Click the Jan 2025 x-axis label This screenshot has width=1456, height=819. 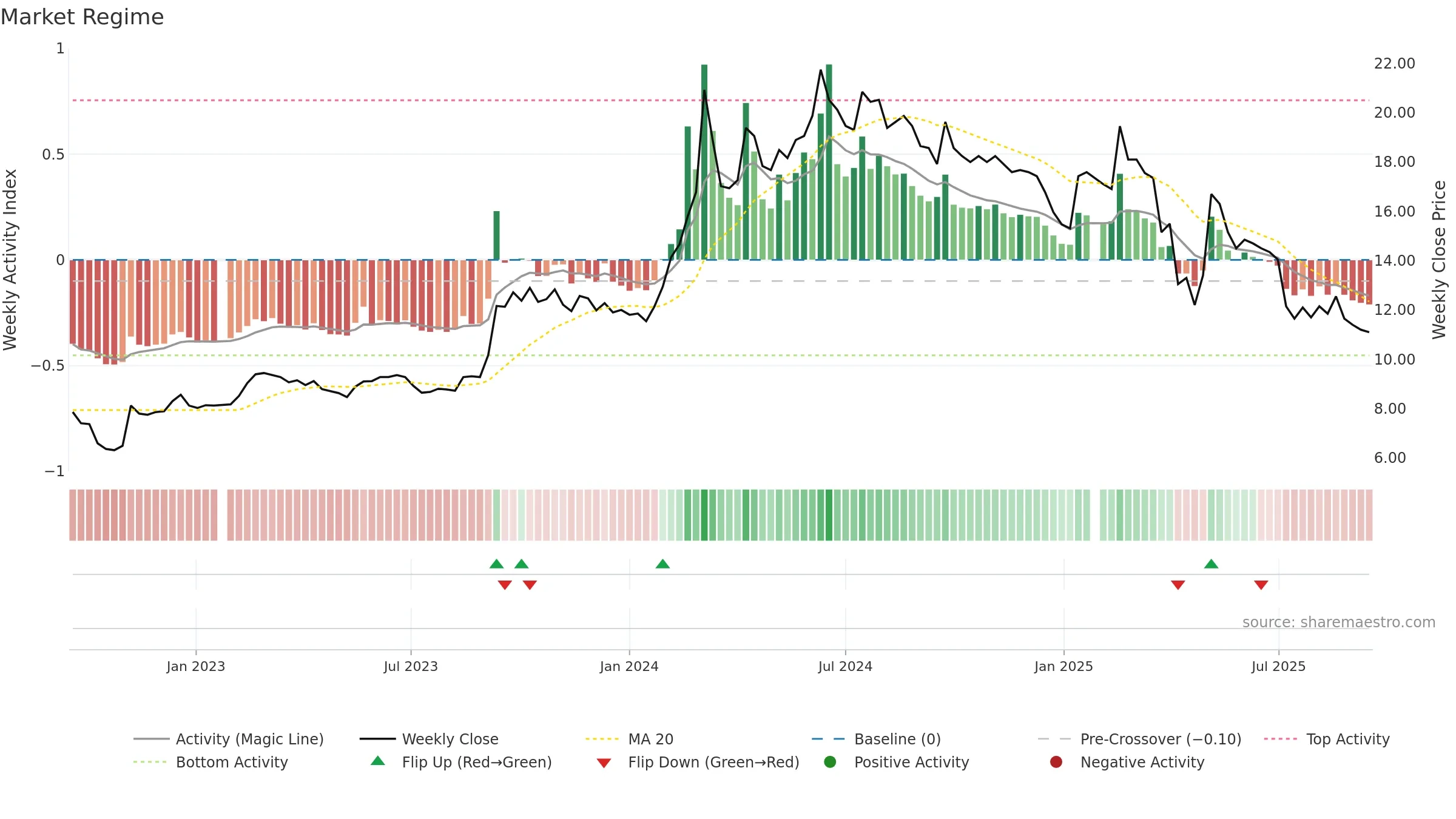click(x=1063, y=666)
